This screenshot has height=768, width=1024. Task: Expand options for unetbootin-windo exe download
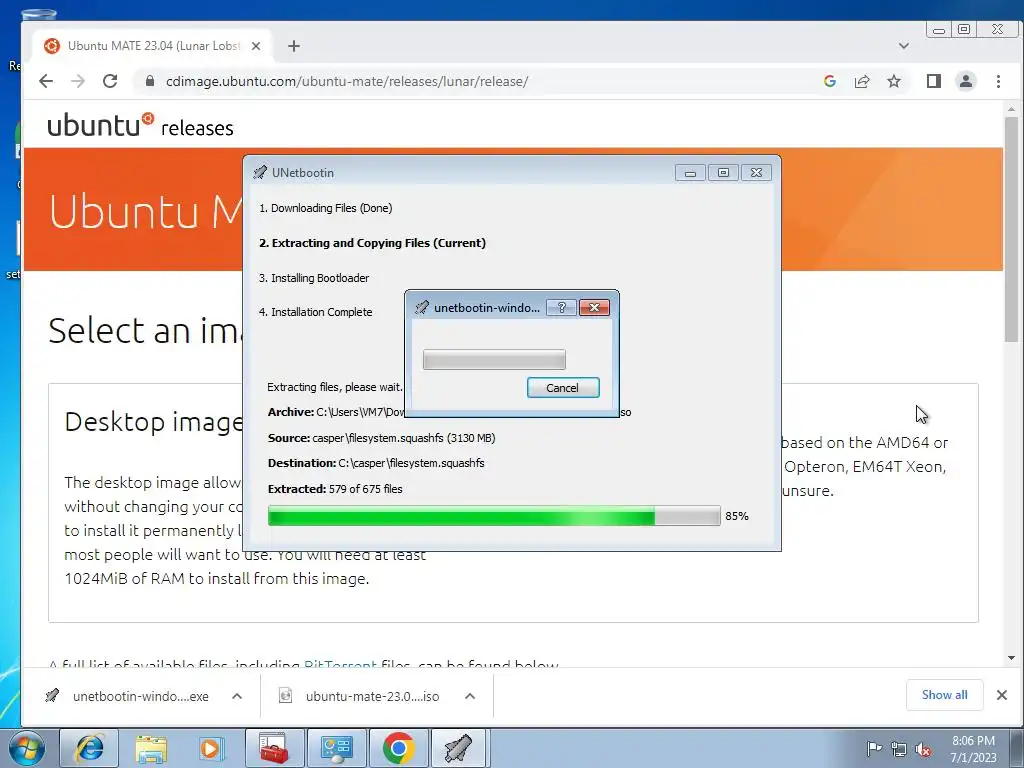237,696
